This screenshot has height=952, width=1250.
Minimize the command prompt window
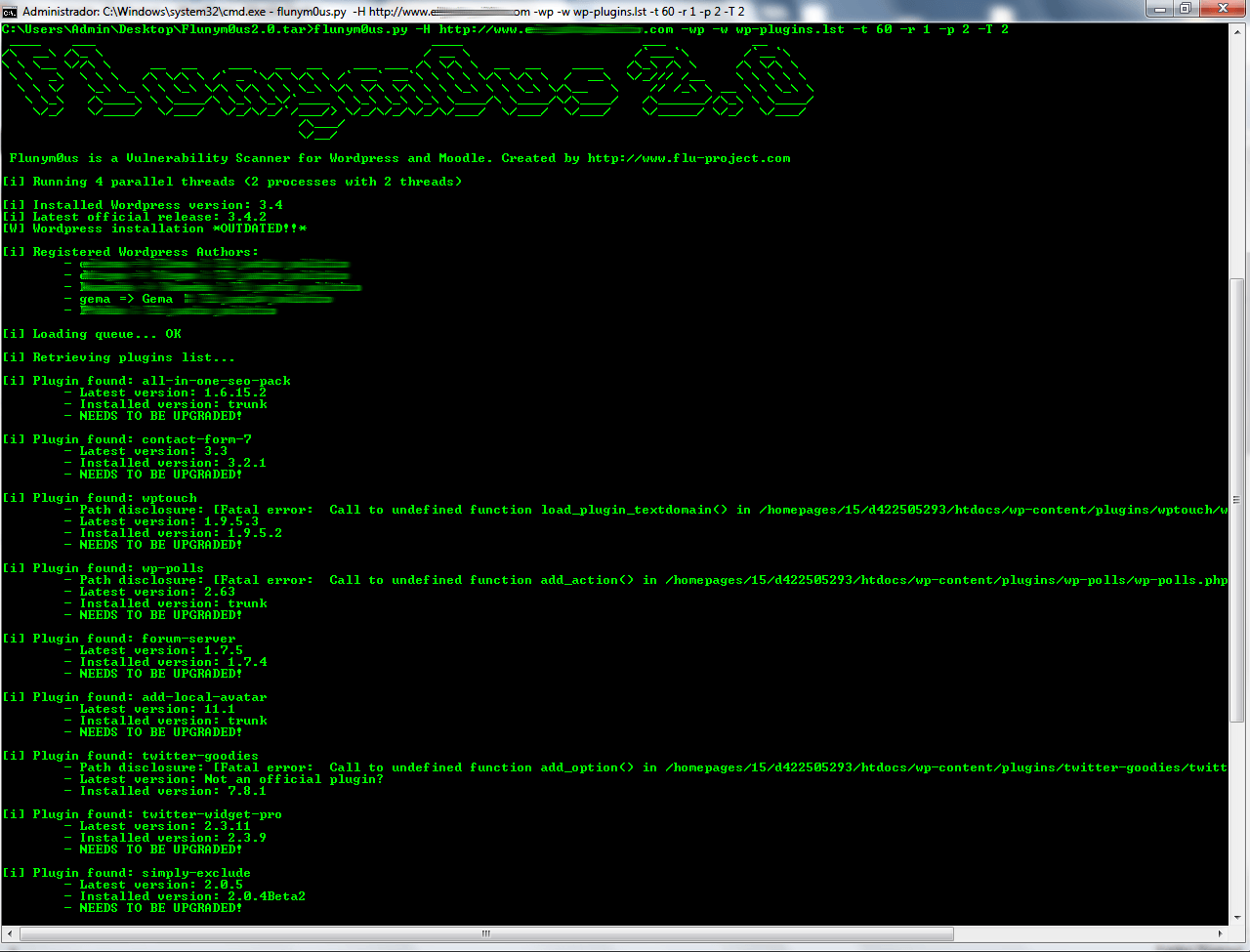coord(1159,10)
